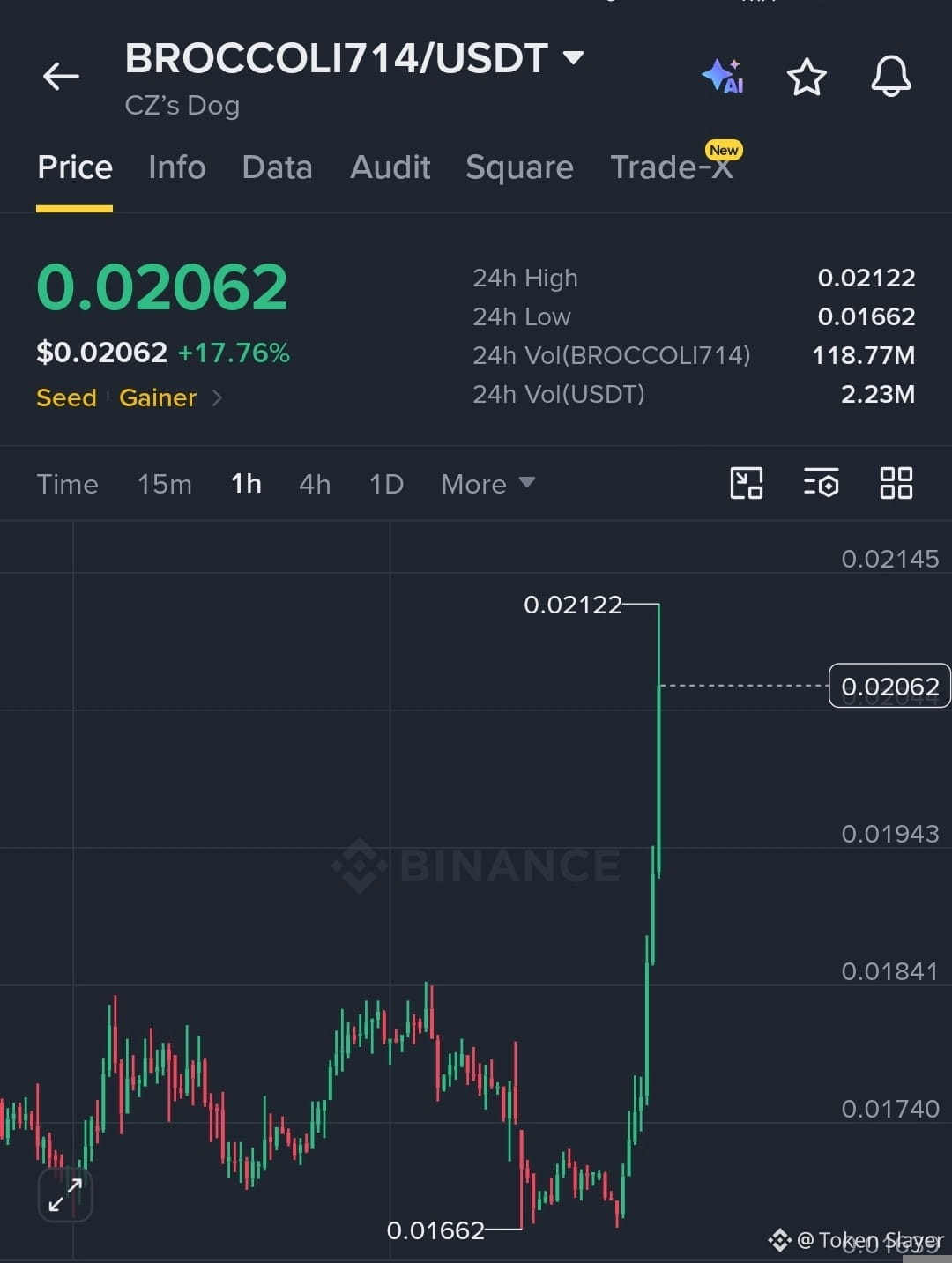
Task: Switch to the Square tab
Action: click(x=519, y=167)
